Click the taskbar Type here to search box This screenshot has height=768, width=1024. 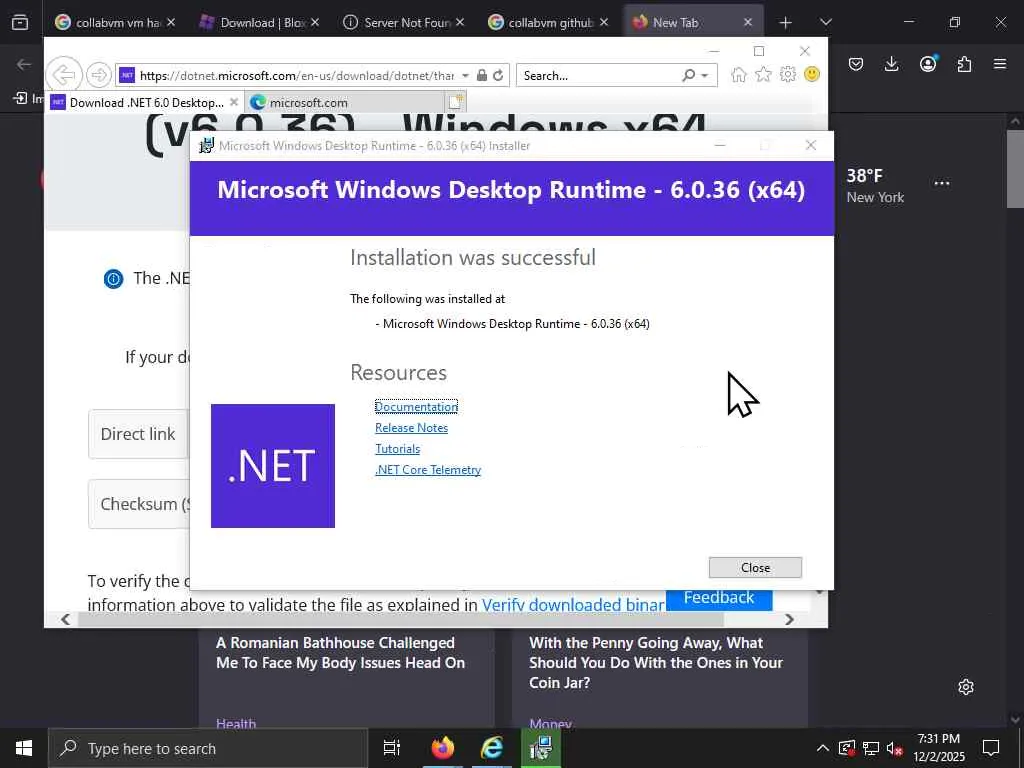point(208,748)
